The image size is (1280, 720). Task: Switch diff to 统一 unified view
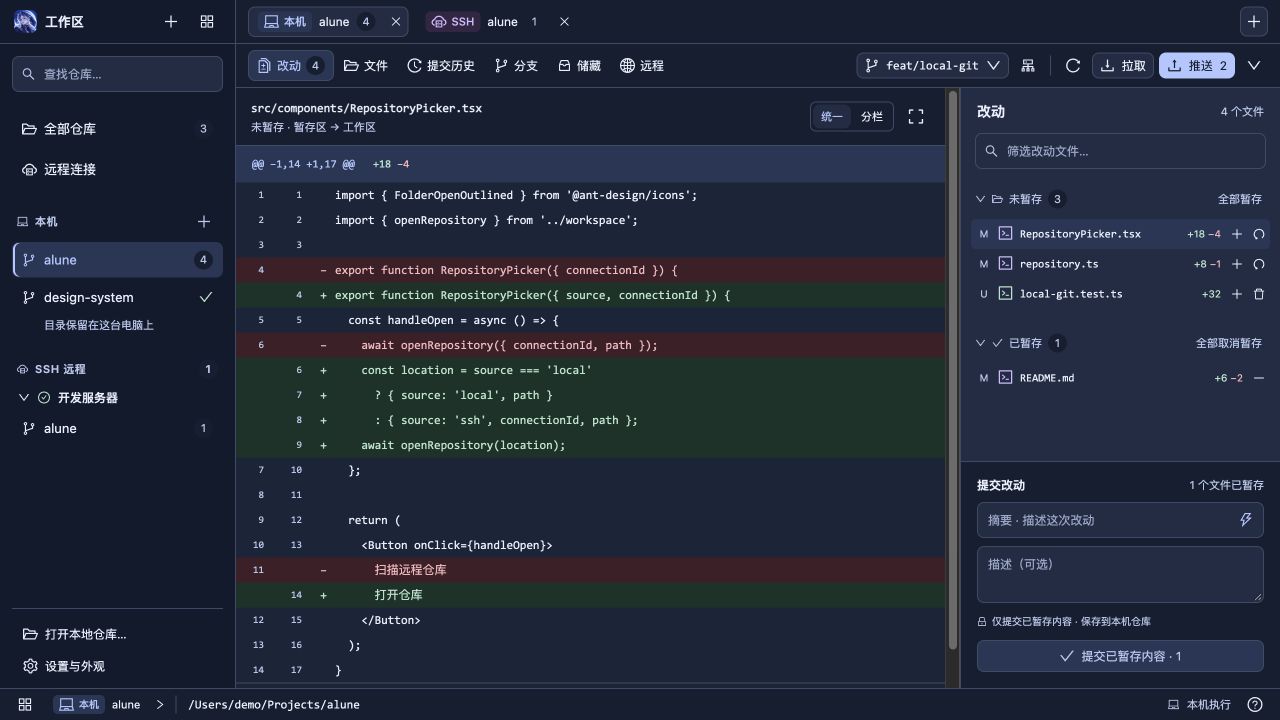pos(832,117)
